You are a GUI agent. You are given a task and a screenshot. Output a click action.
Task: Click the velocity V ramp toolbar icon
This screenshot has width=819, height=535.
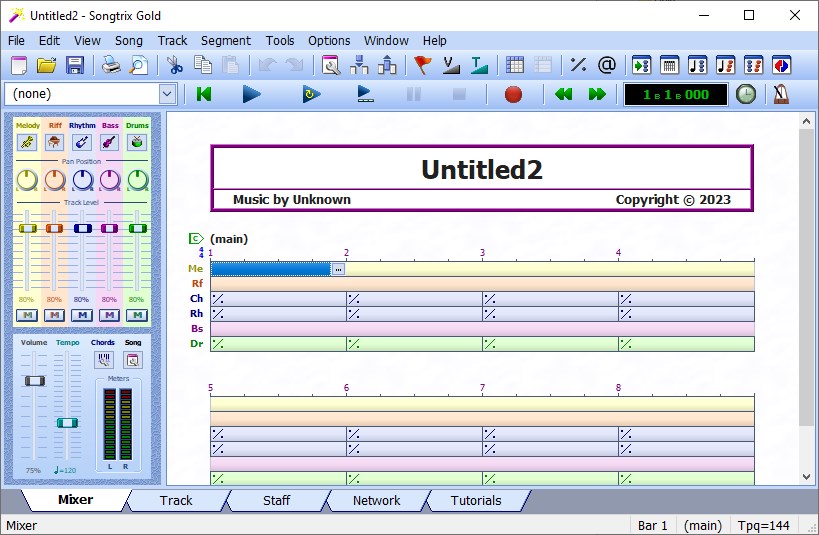(451, 65)
